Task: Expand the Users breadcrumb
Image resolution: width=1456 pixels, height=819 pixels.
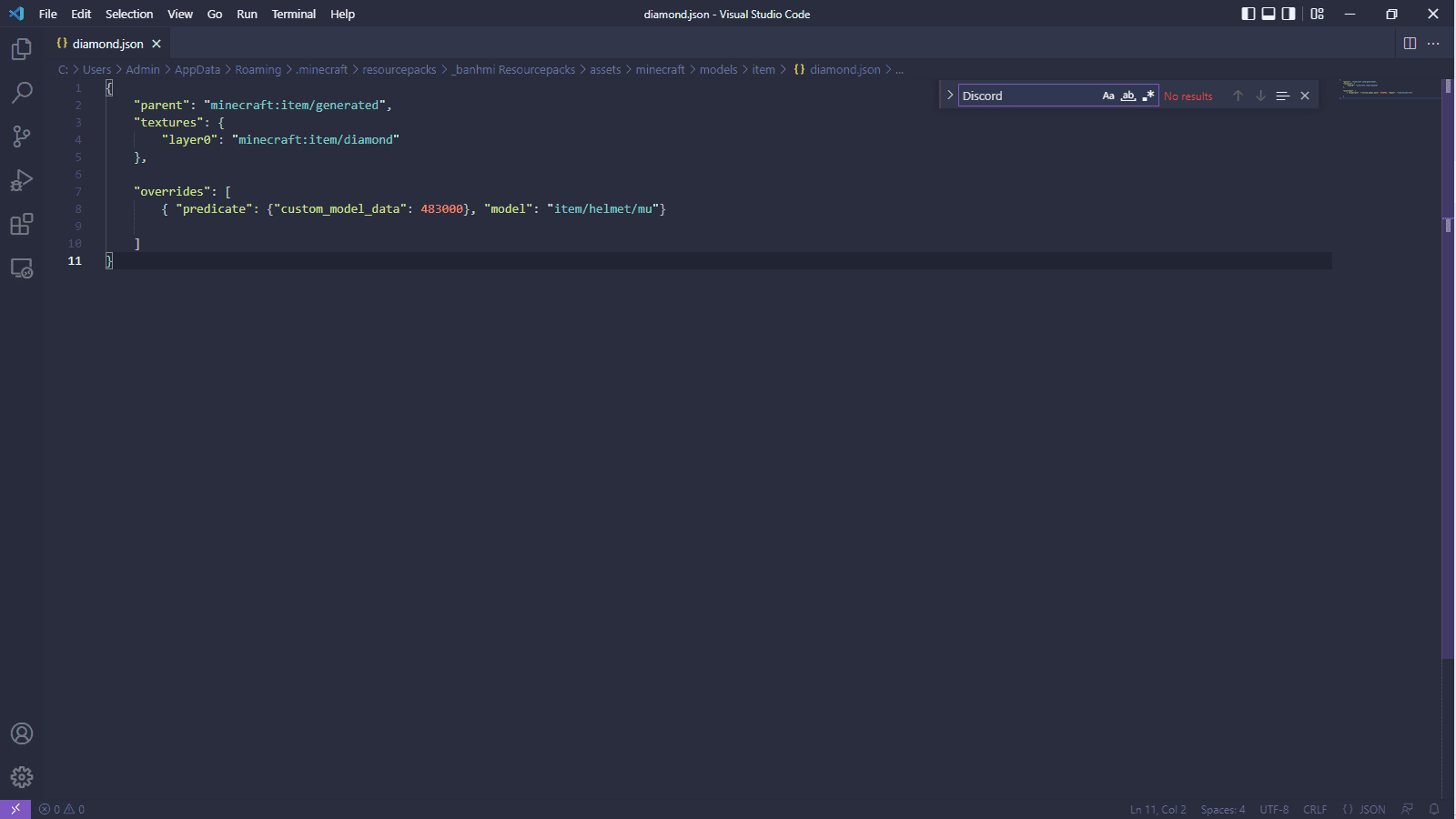Action: [x=97, y=69]
